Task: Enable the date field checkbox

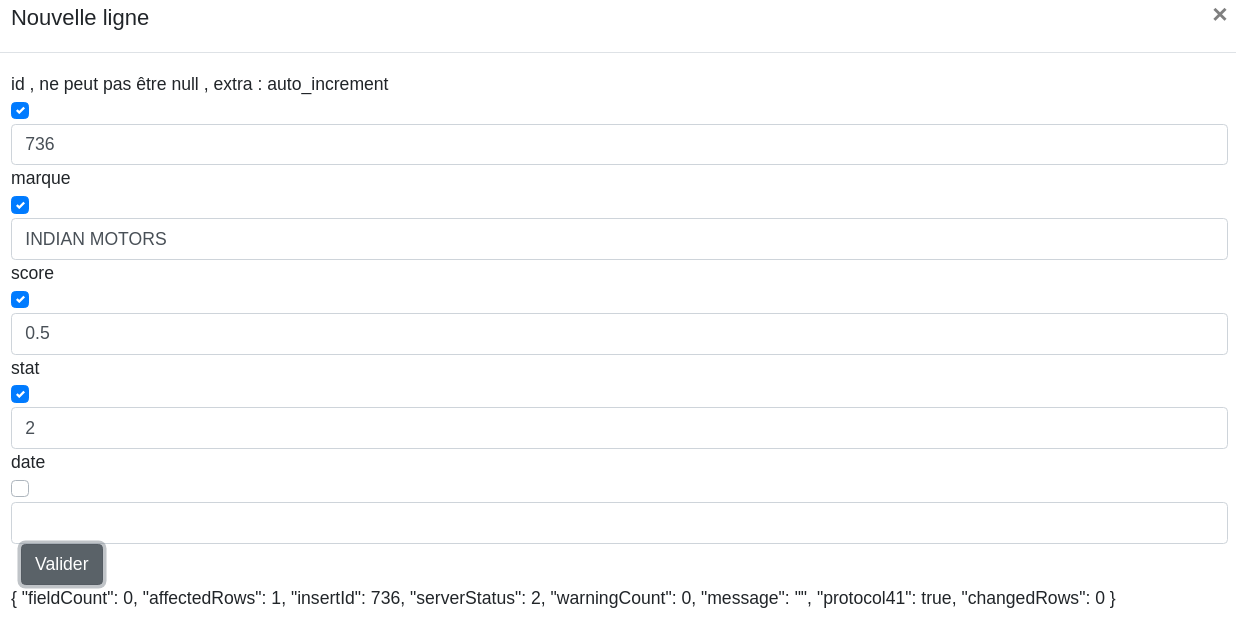Action: tap(20, 489)
